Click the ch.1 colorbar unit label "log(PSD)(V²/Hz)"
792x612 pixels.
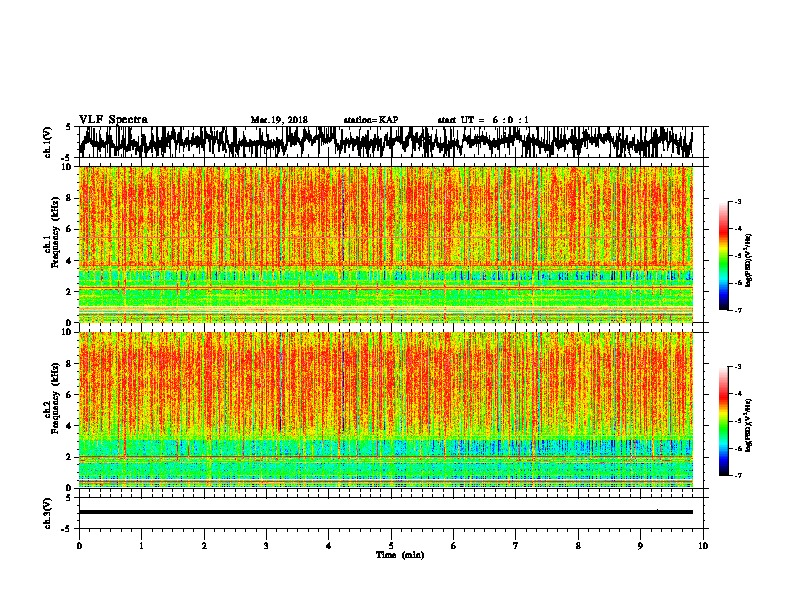click(x=748, y=260)
